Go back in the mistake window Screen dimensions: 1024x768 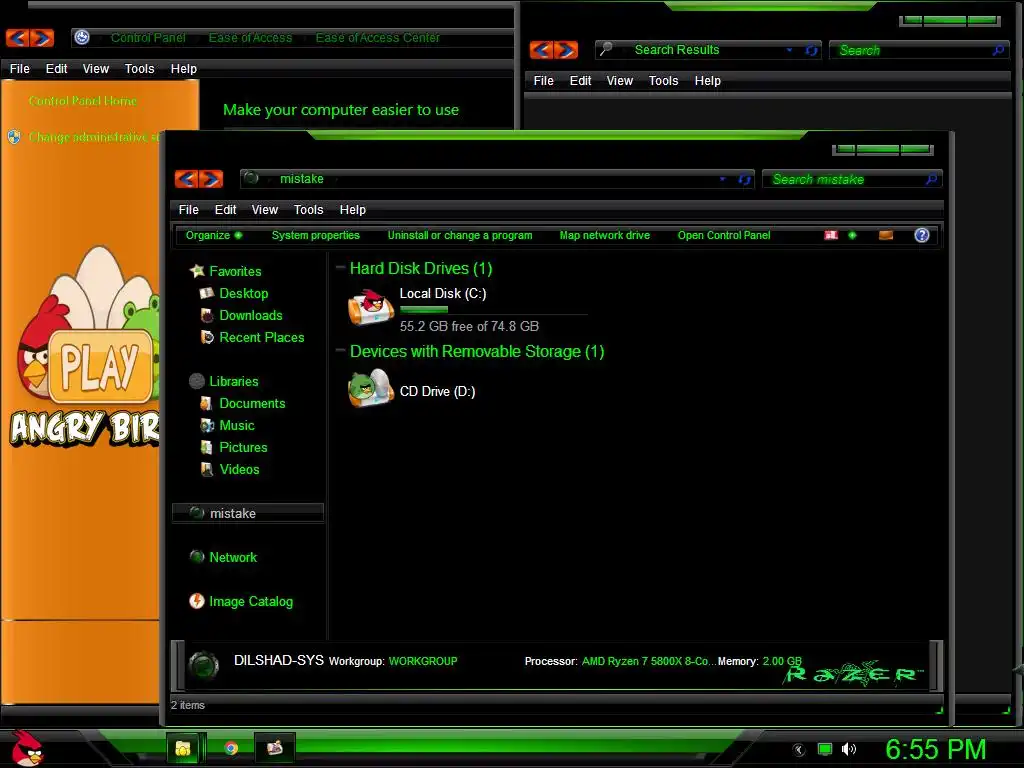(x=187, y=179)
